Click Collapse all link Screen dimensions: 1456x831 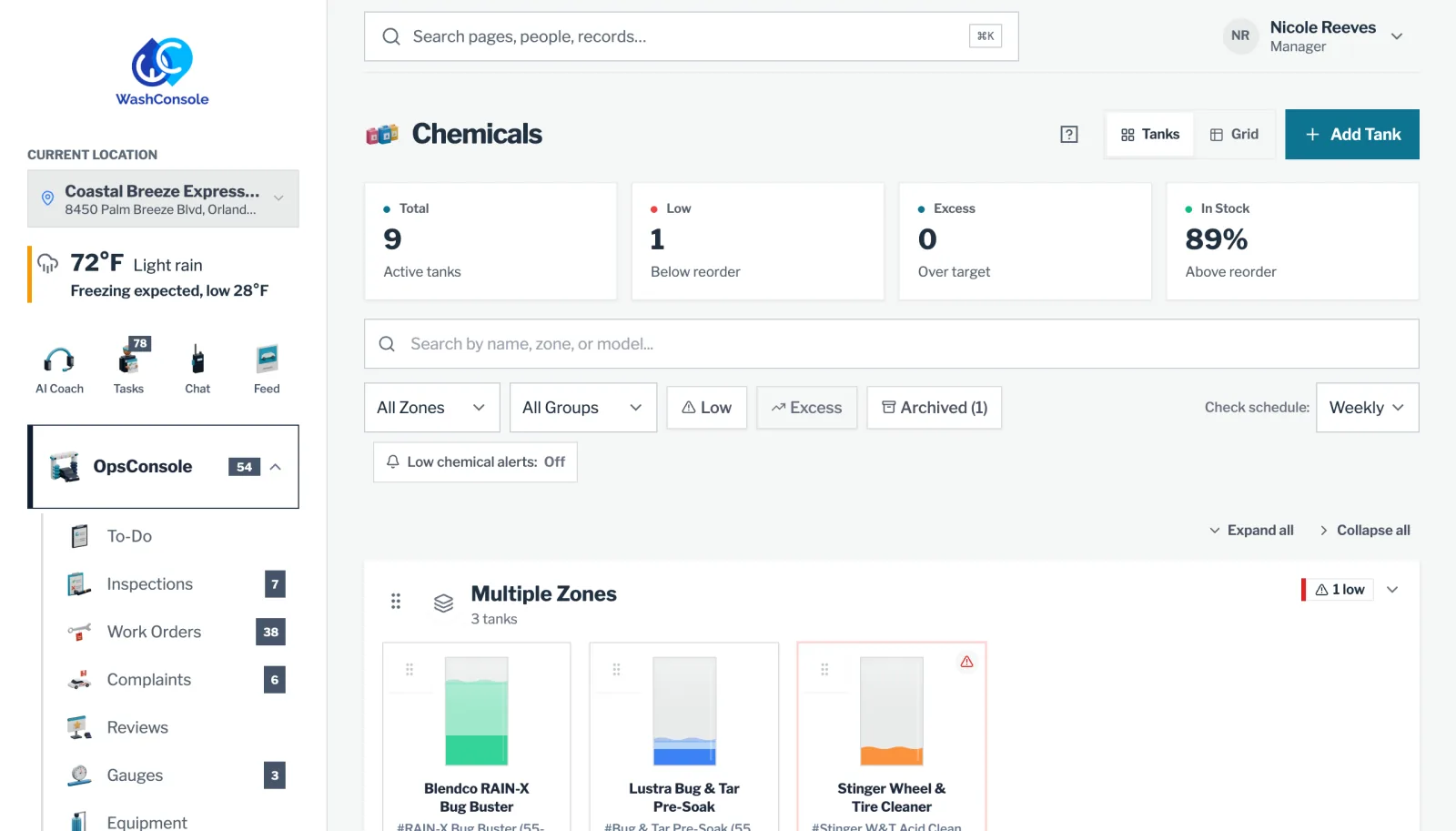pyautogui.click(x=1364, y=531)
